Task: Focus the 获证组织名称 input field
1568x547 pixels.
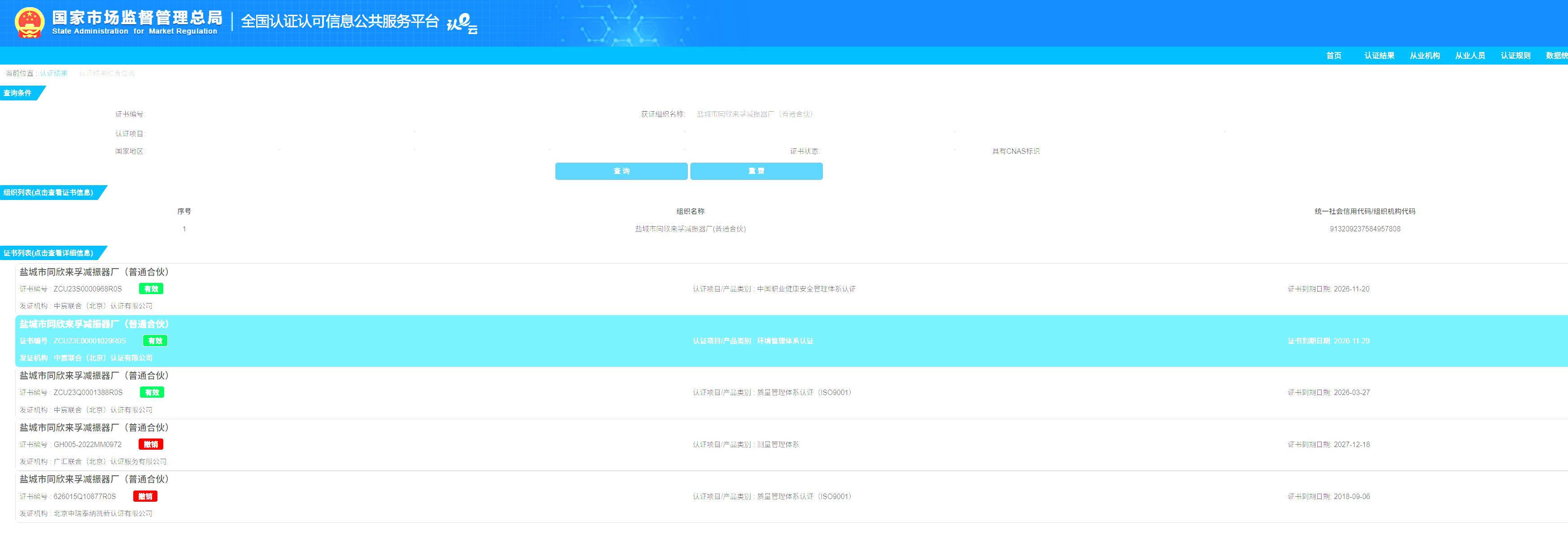Action: [754, 114]
